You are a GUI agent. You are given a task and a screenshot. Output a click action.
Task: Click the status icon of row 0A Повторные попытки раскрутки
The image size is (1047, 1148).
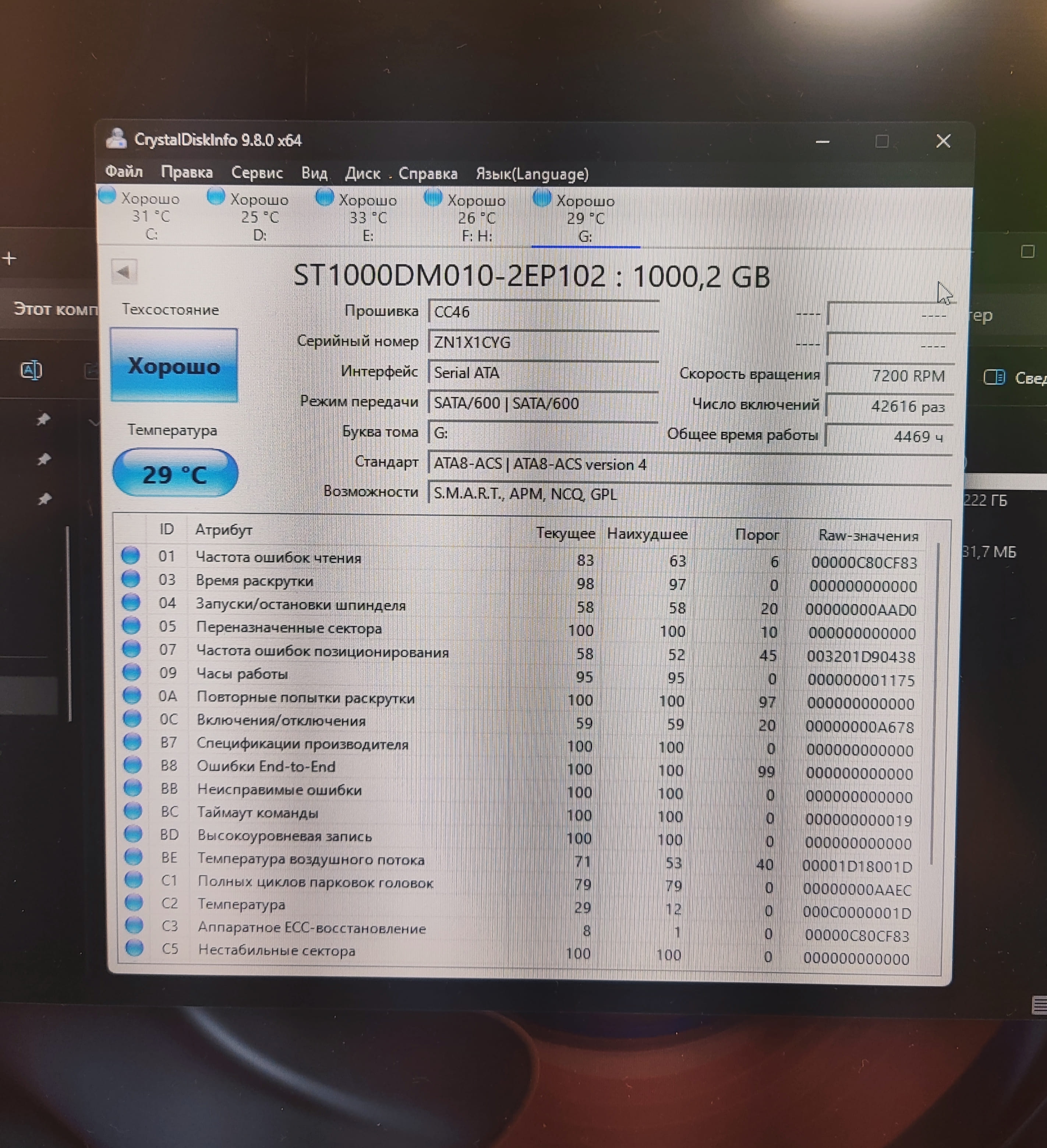[131, 695]
